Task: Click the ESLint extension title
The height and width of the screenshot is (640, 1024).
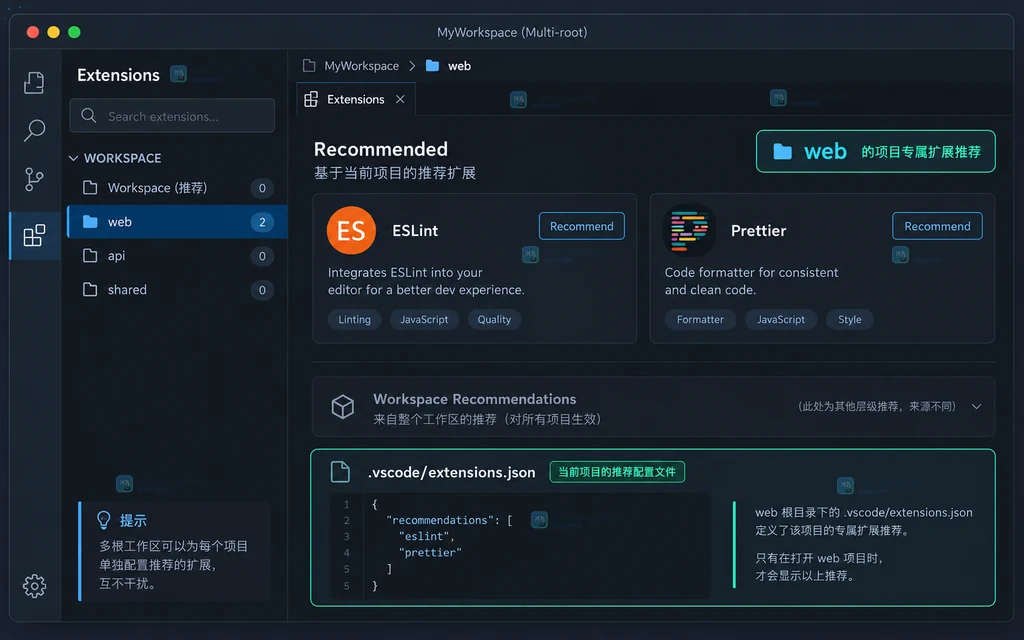Action: [415, 231]
